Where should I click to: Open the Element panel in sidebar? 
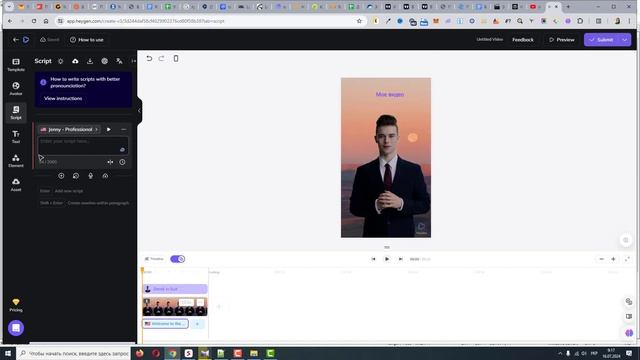(x=16, y=160)
